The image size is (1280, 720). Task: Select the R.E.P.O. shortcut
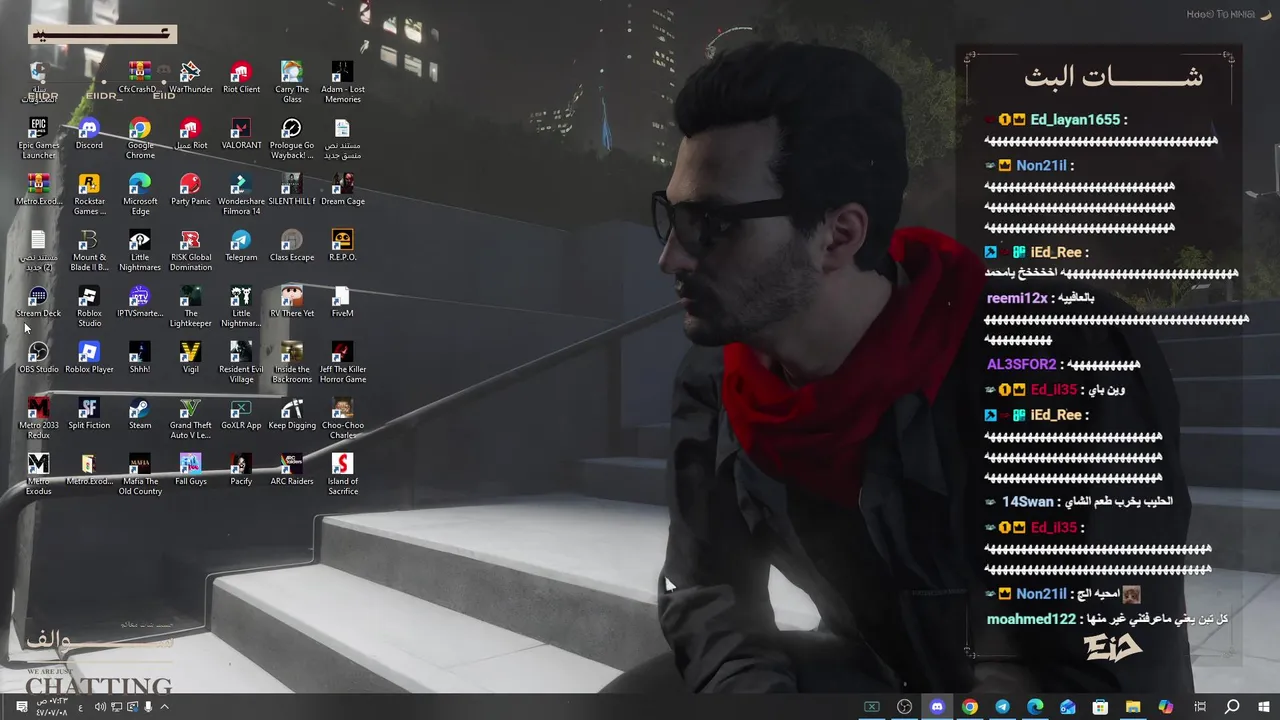[342, 245]
